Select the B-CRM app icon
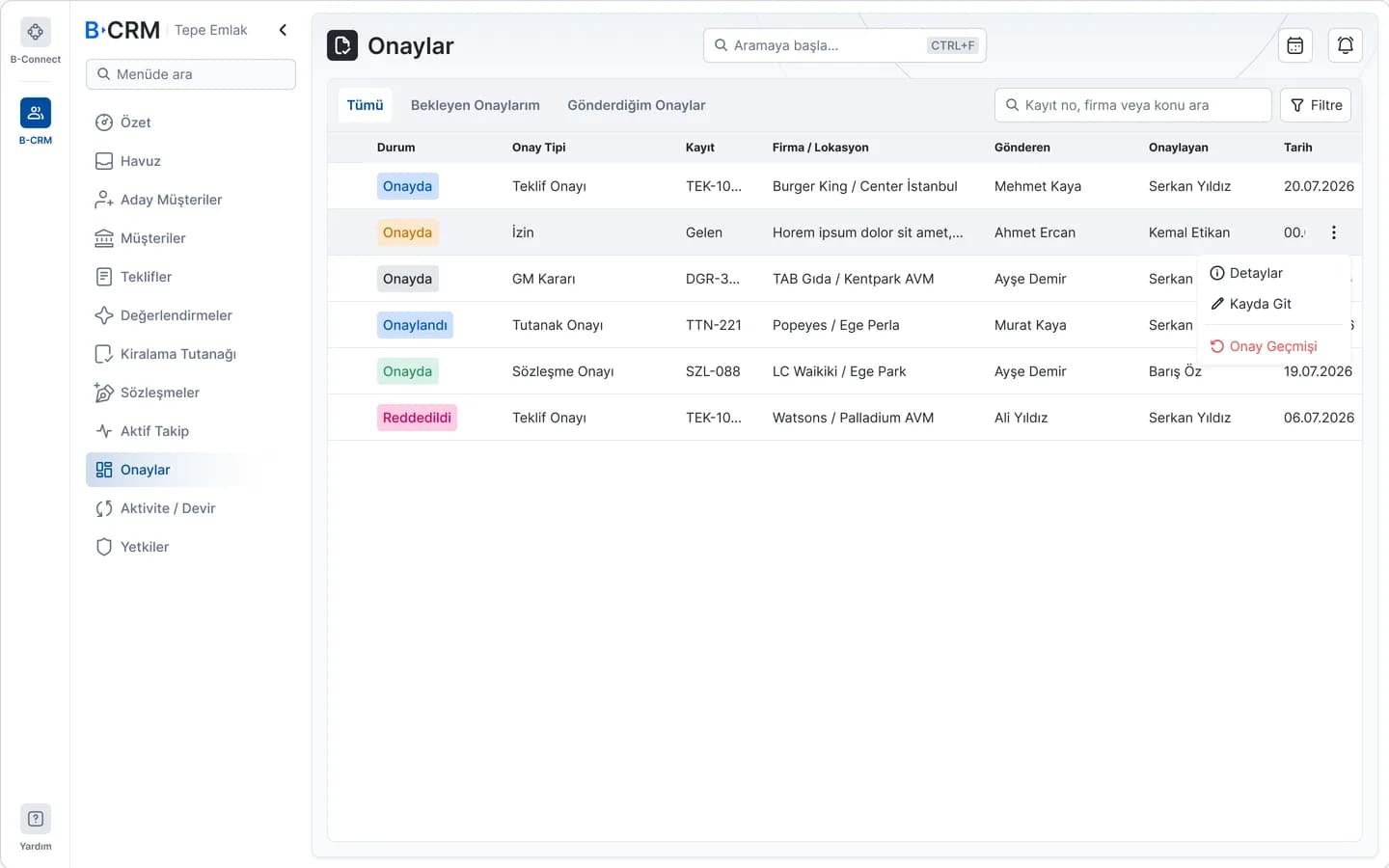This screenshot has width=1389, height=868. pyautogui.click(x=36, y=113)
